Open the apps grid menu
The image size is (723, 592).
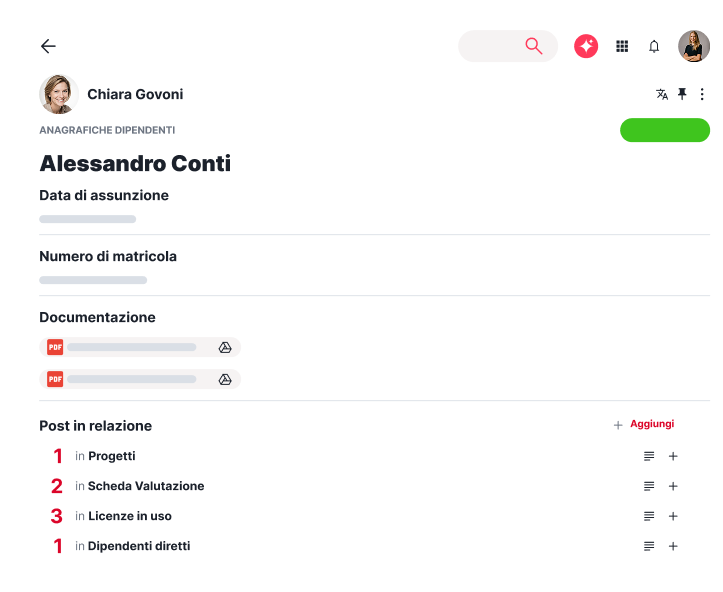tap(622, 46)
